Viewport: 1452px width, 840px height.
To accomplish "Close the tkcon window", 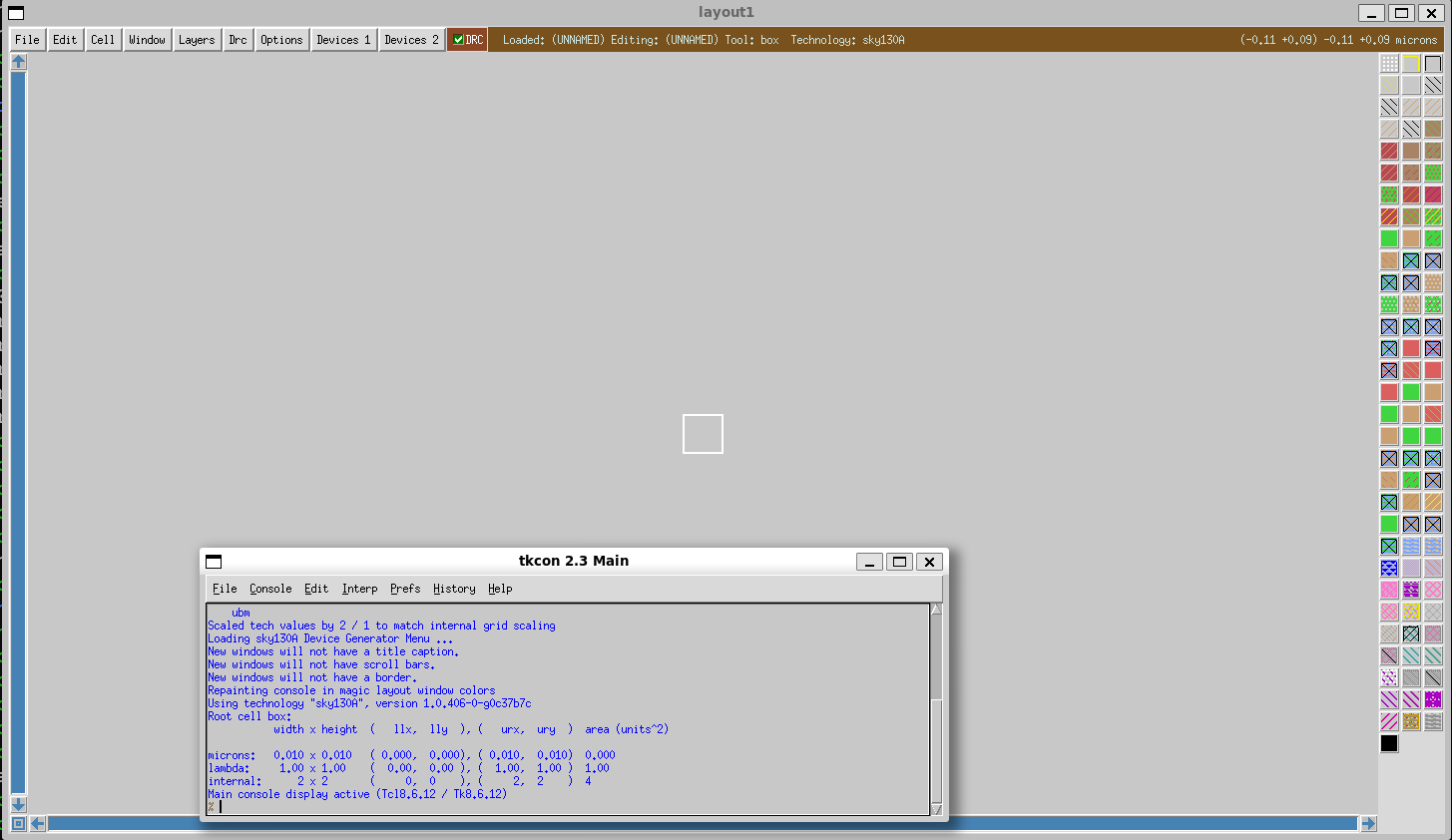I will [929, 562].
